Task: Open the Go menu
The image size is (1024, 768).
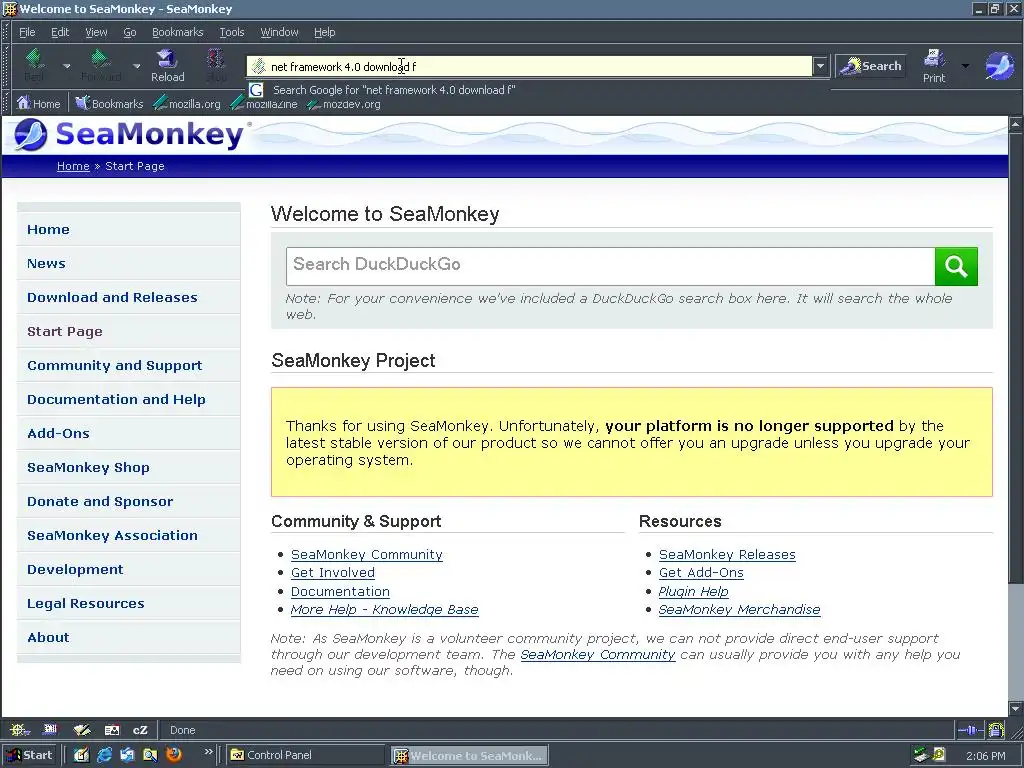Action: tap(129, 32)
